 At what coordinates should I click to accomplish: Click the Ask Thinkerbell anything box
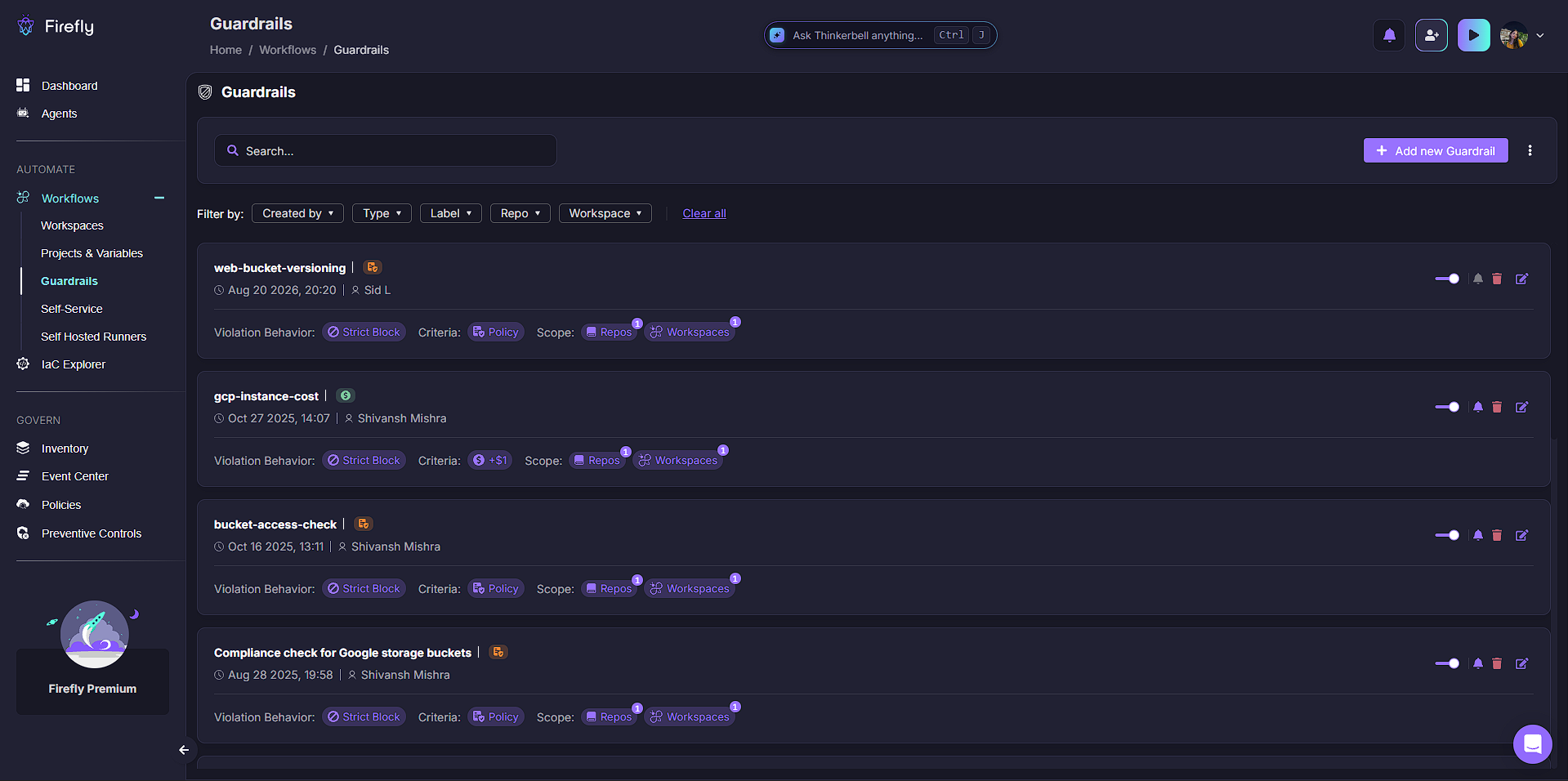[880, 35]
